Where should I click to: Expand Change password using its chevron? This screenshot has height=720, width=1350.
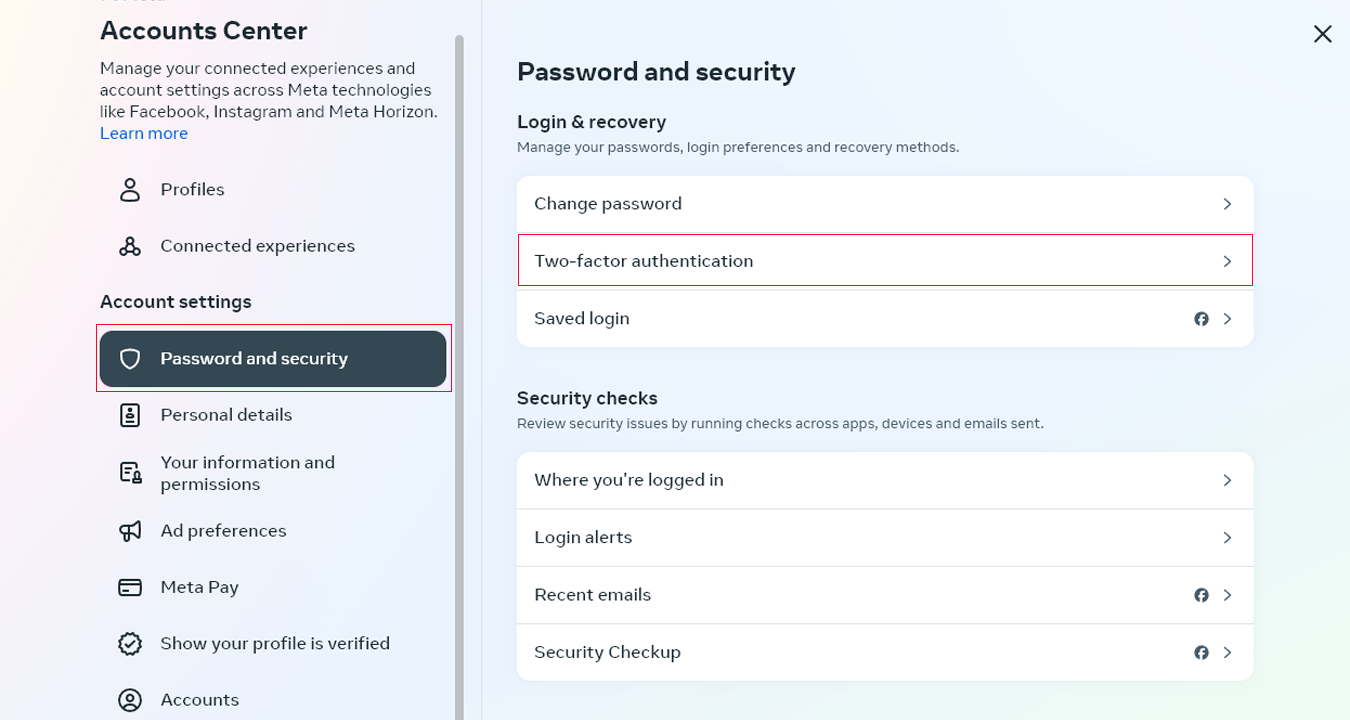(x=1228, y=204)
